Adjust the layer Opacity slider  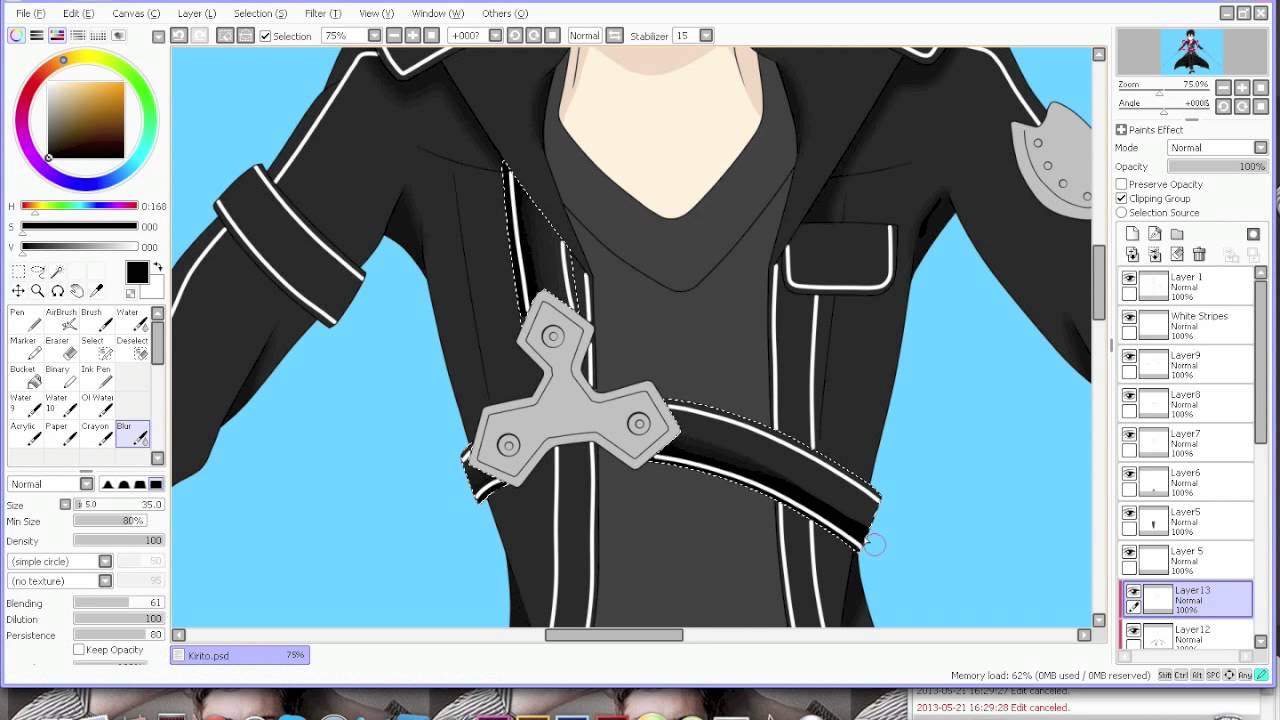(x=1217, y=167)
